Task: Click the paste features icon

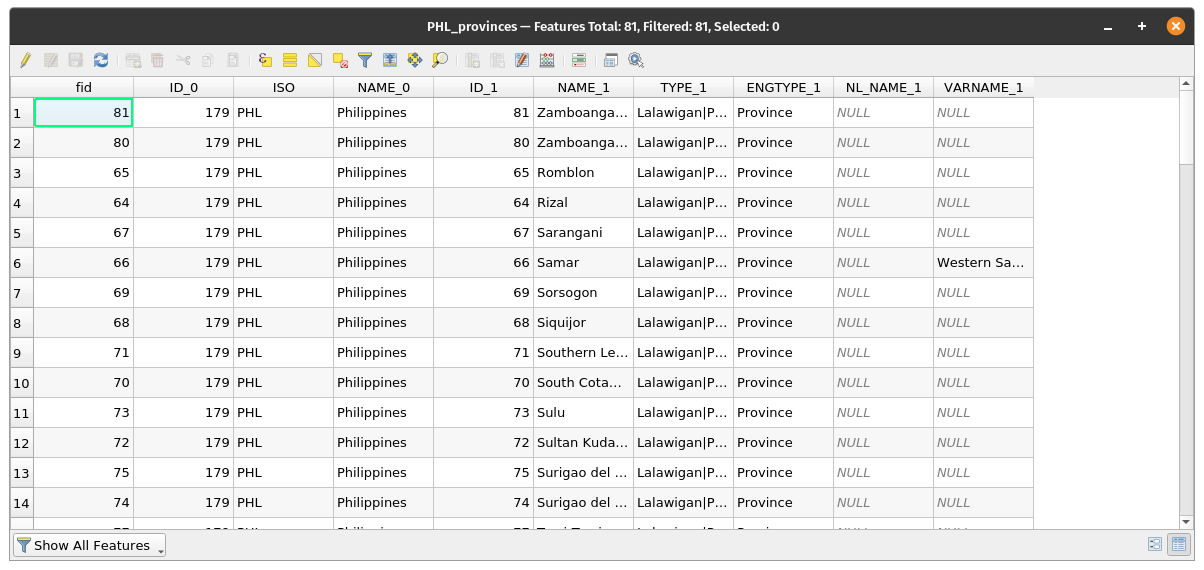Action: point(233,60)
